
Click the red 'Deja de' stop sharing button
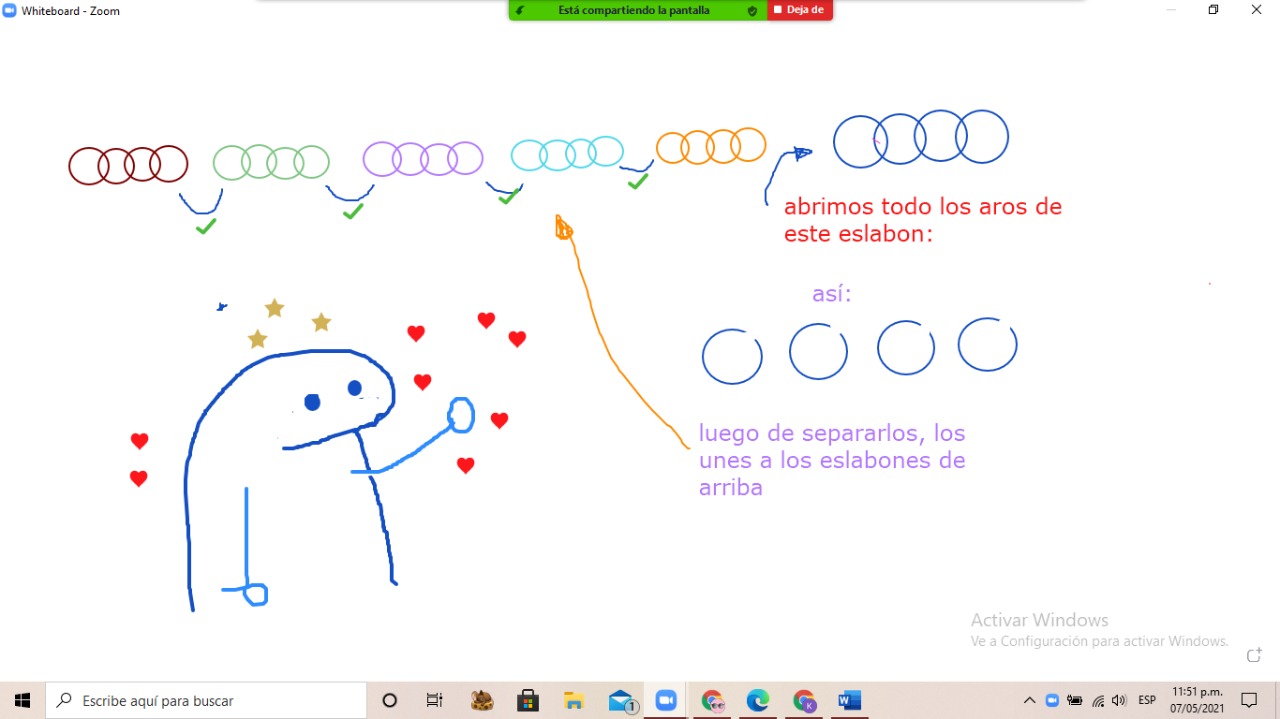tap(799, 10)
